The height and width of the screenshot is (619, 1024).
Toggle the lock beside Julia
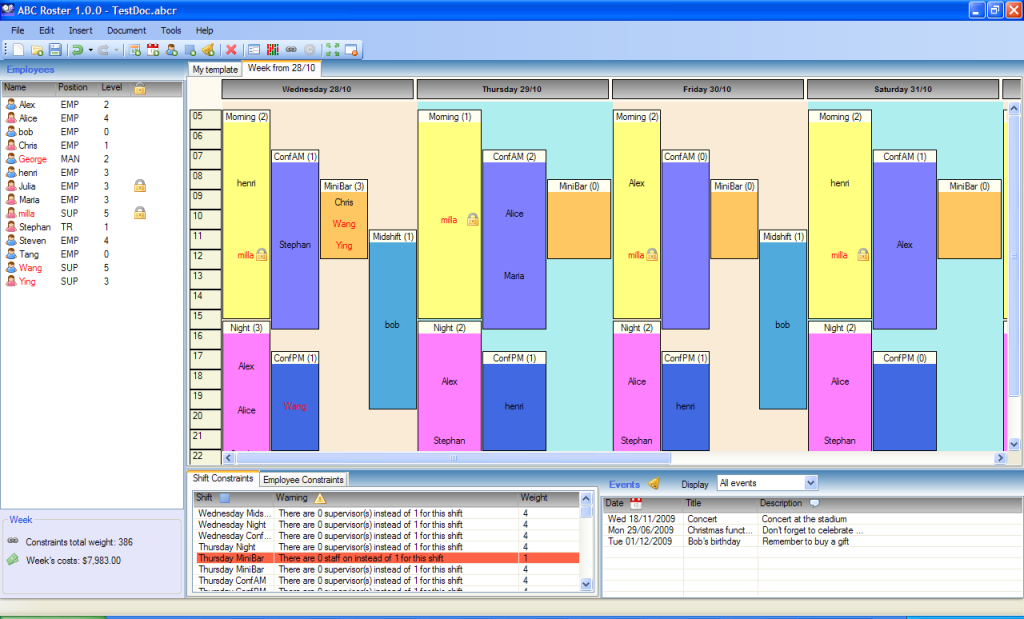click(x=140, y=185)
